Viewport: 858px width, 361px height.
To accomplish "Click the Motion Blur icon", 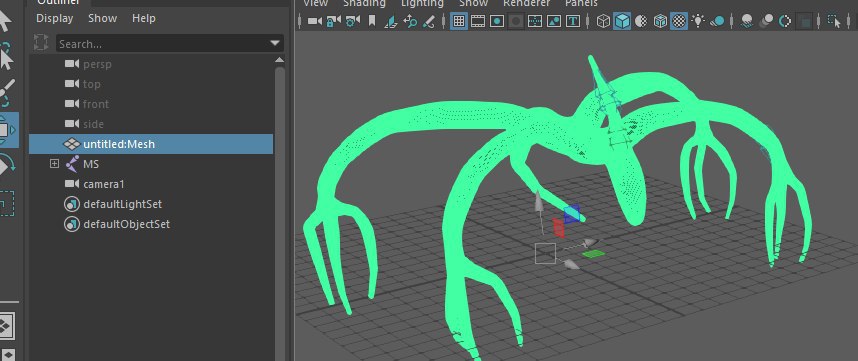I will pyautogui.click(x=766, y=21).
